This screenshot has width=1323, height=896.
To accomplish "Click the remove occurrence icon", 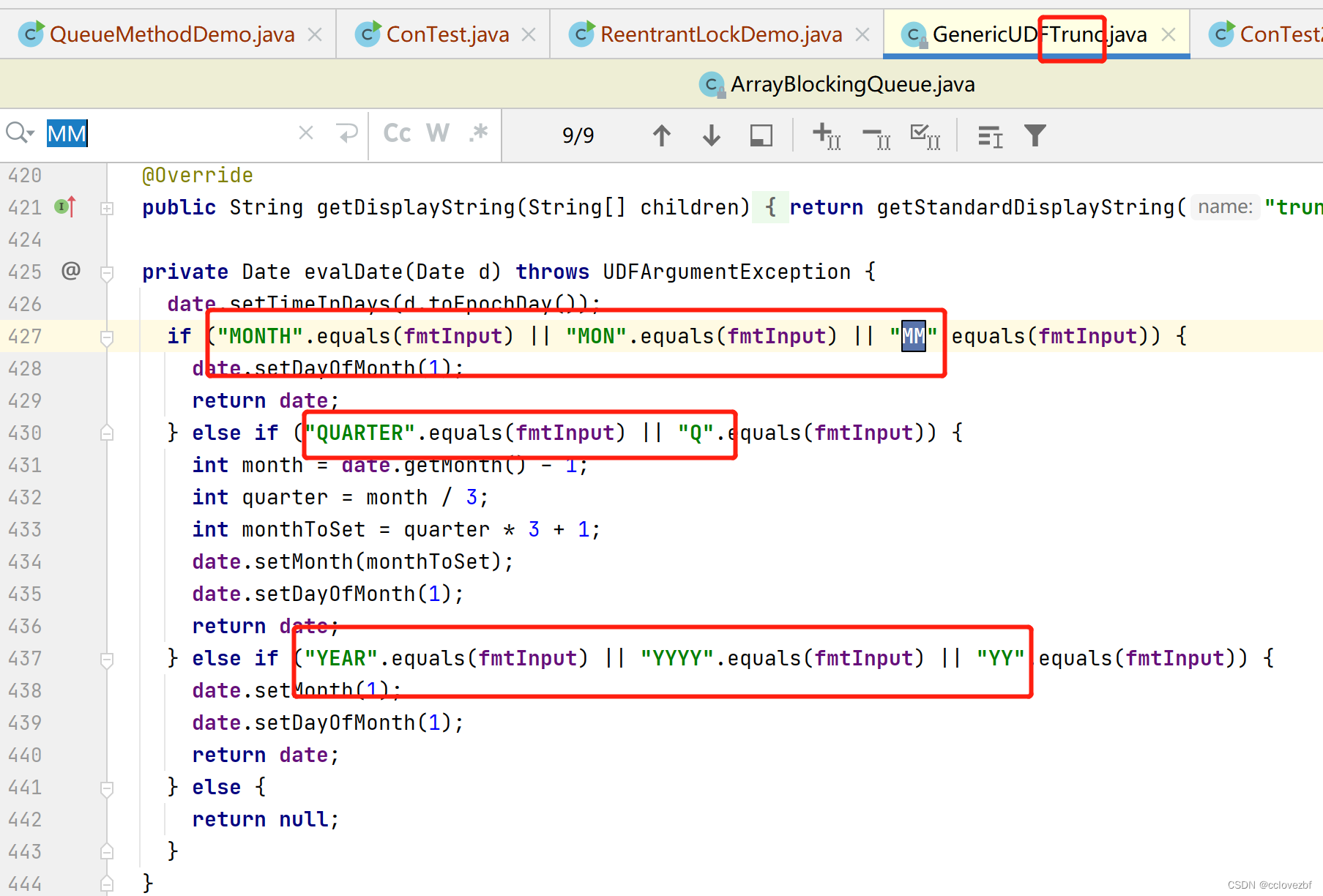I will [x=876, y=135].
